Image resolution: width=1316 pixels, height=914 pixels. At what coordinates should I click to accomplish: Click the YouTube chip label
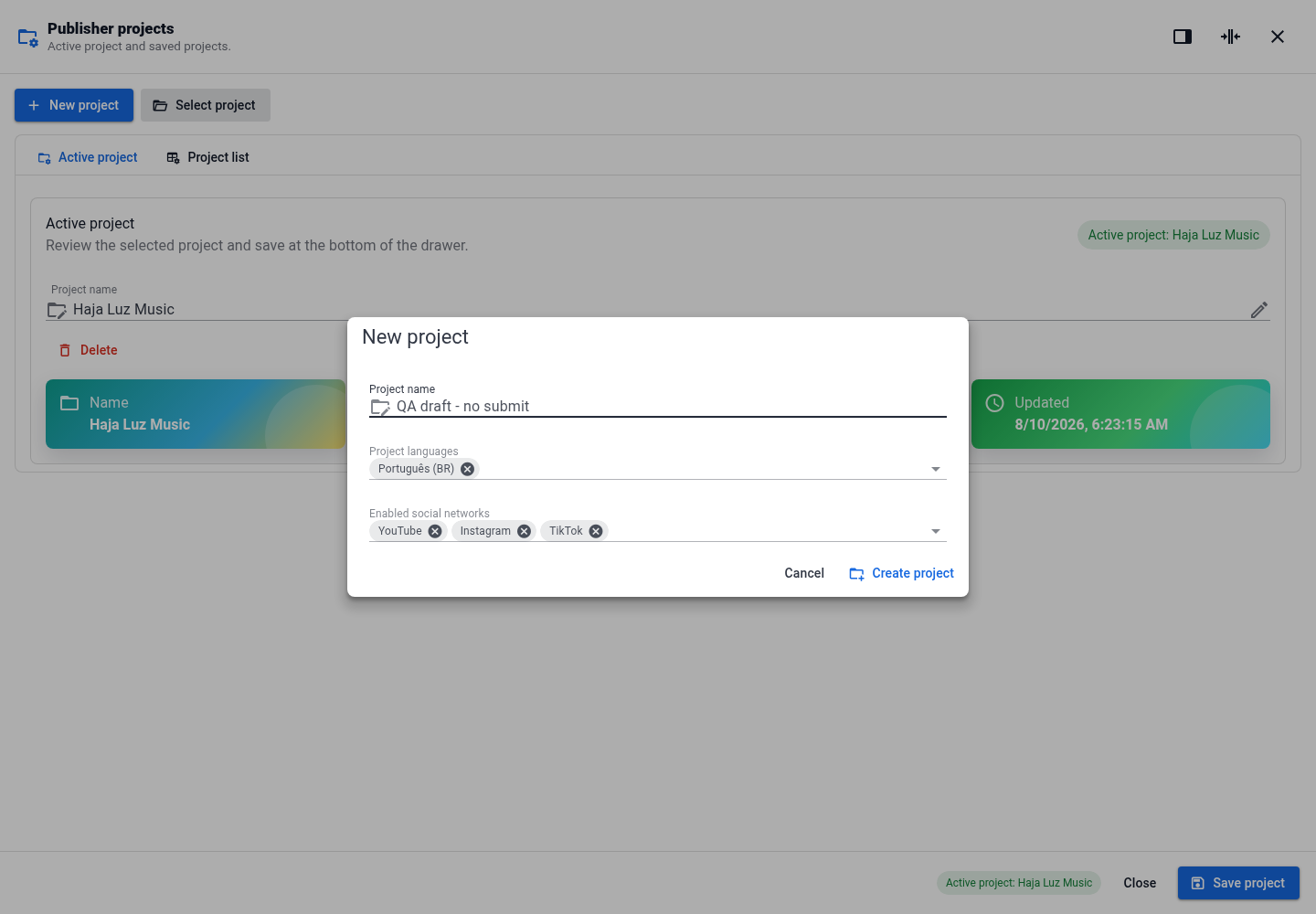pos(400,531)
